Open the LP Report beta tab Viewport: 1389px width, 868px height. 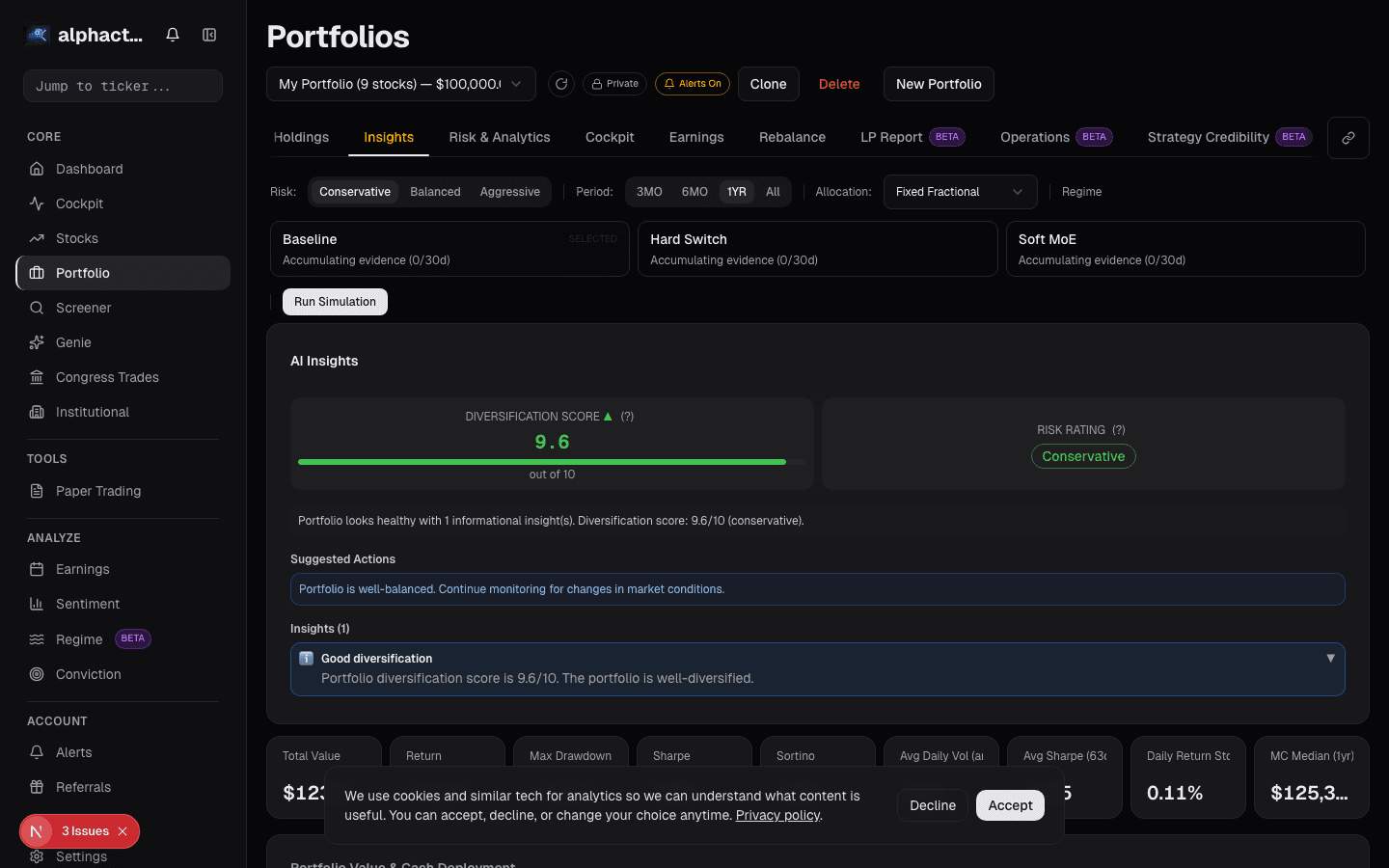[890, 137]
